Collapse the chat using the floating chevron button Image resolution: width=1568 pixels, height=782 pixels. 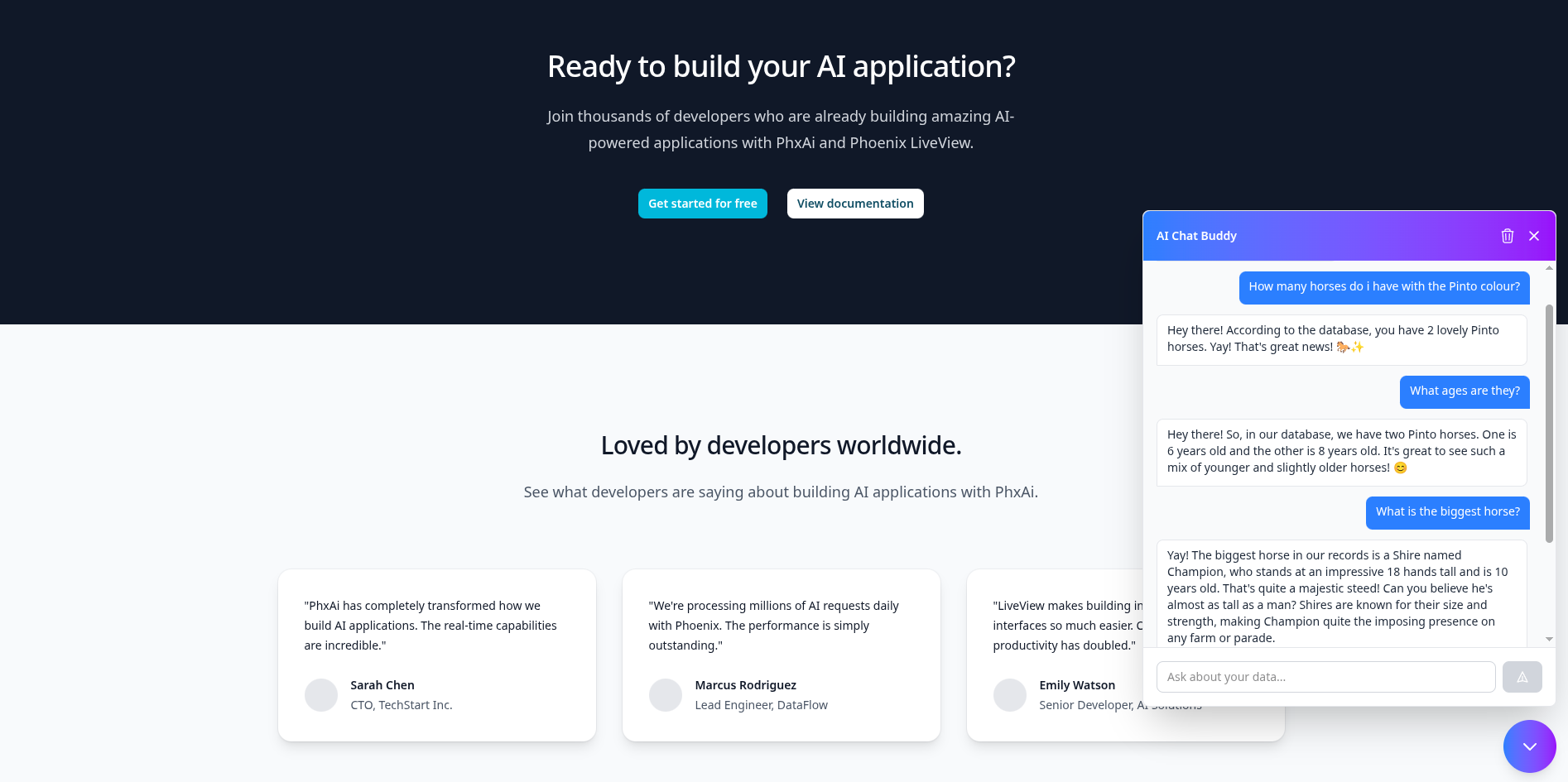click(x=1530, y=746)
